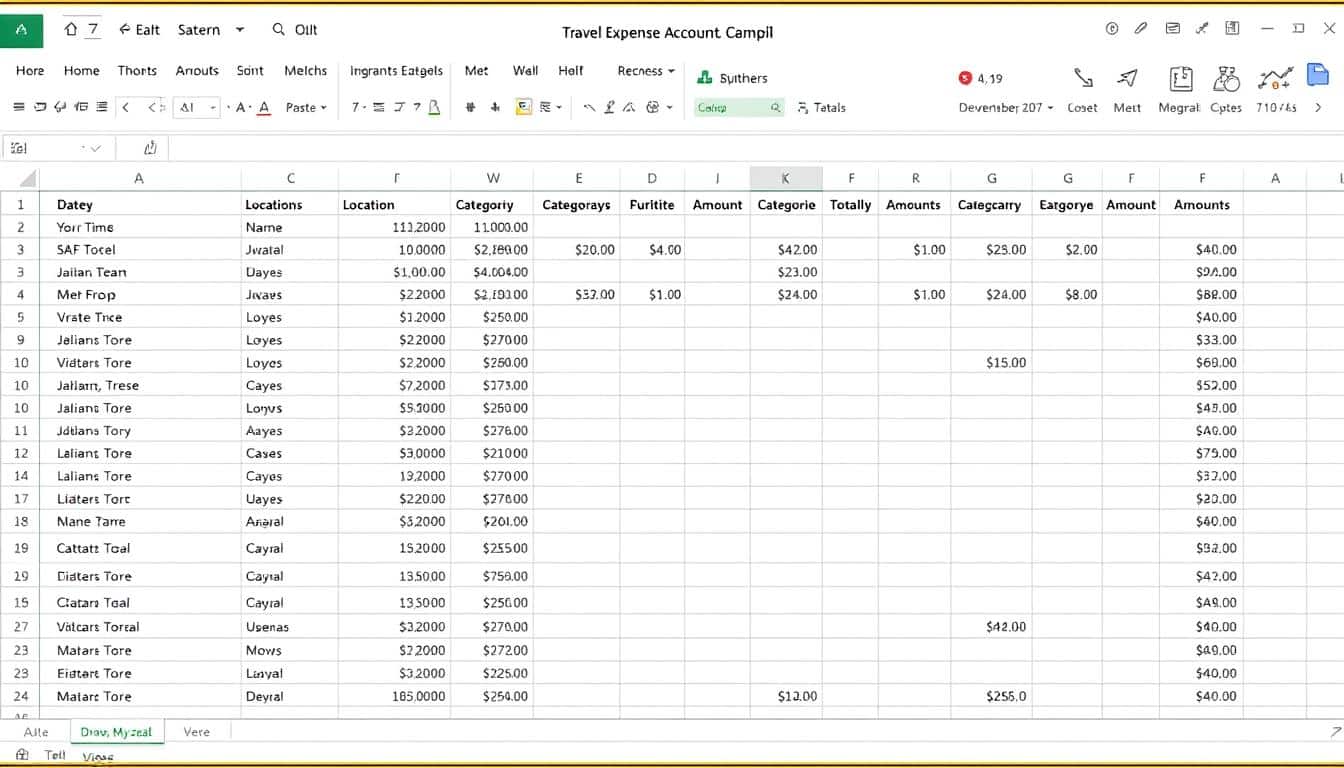Select the $15.00 cell
Image resolution: width=1344 pixels, height=768 pixels.
[991, 362]
